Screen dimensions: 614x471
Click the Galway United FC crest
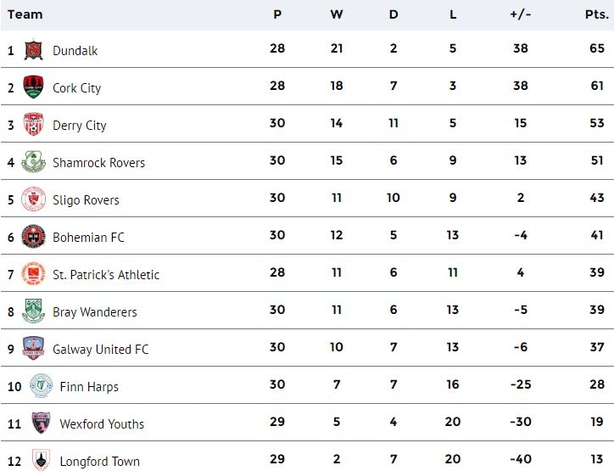(x=33, y=348)
